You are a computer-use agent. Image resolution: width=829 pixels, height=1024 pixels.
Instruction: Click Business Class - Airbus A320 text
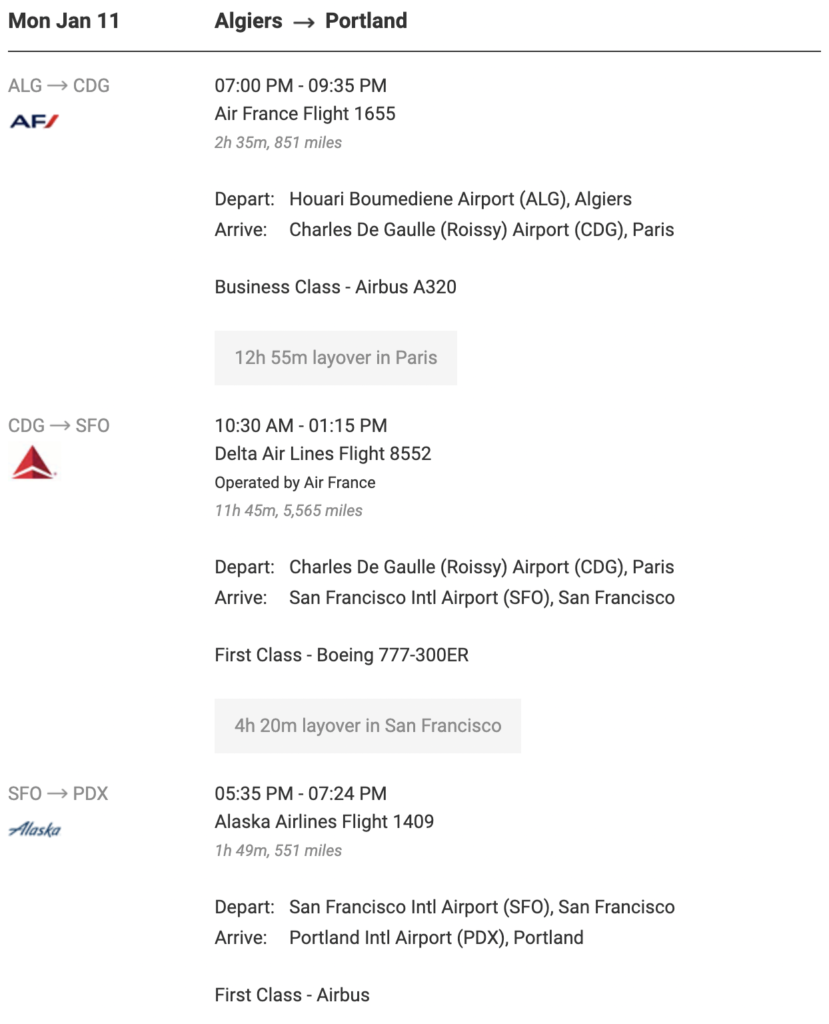coord(335,287)
